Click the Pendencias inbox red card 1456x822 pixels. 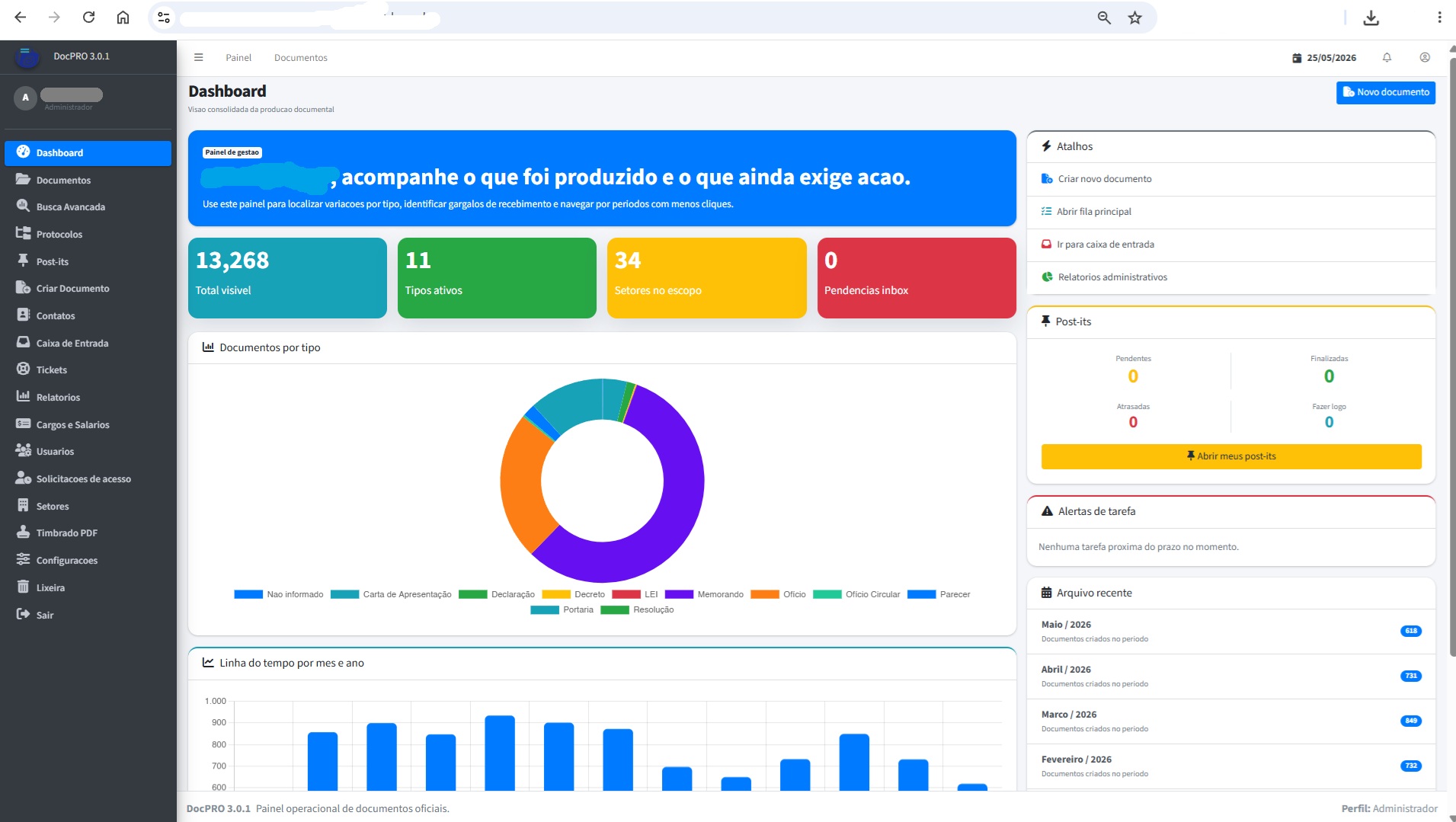pos(917,277)
